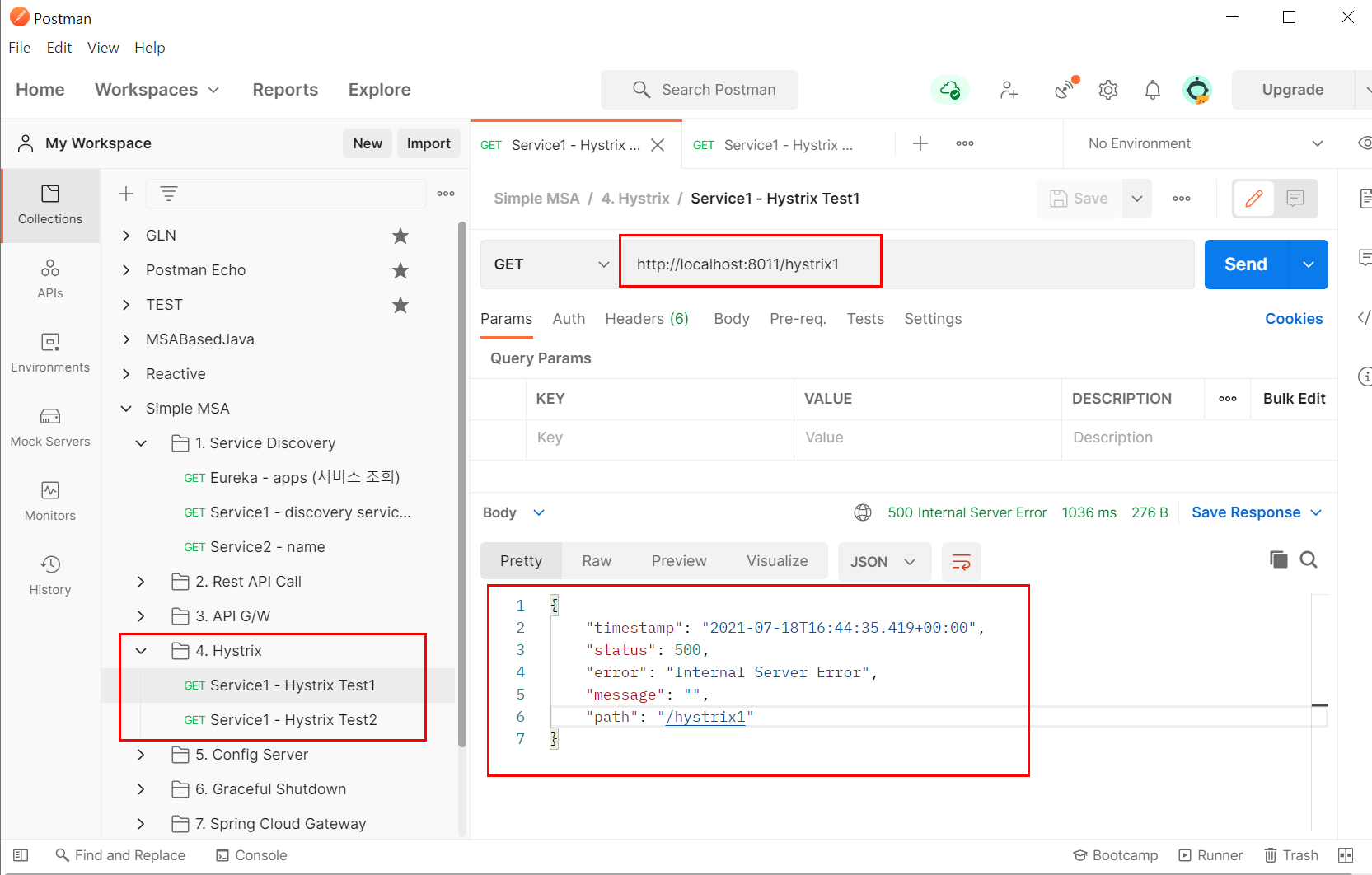Unstar the GLN collection
The width and height of the screenshot is (1372, 875).
(400, 236)
